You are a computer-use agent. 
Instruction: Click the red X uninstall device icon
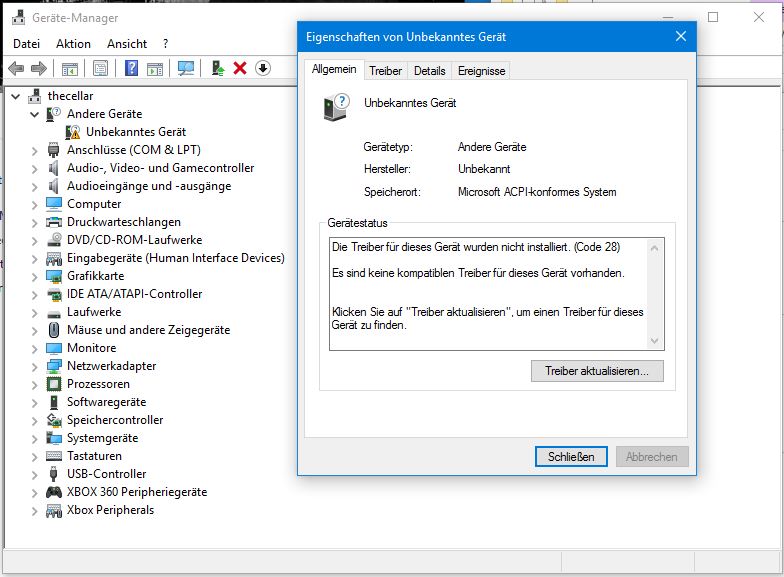click(240, 68)
